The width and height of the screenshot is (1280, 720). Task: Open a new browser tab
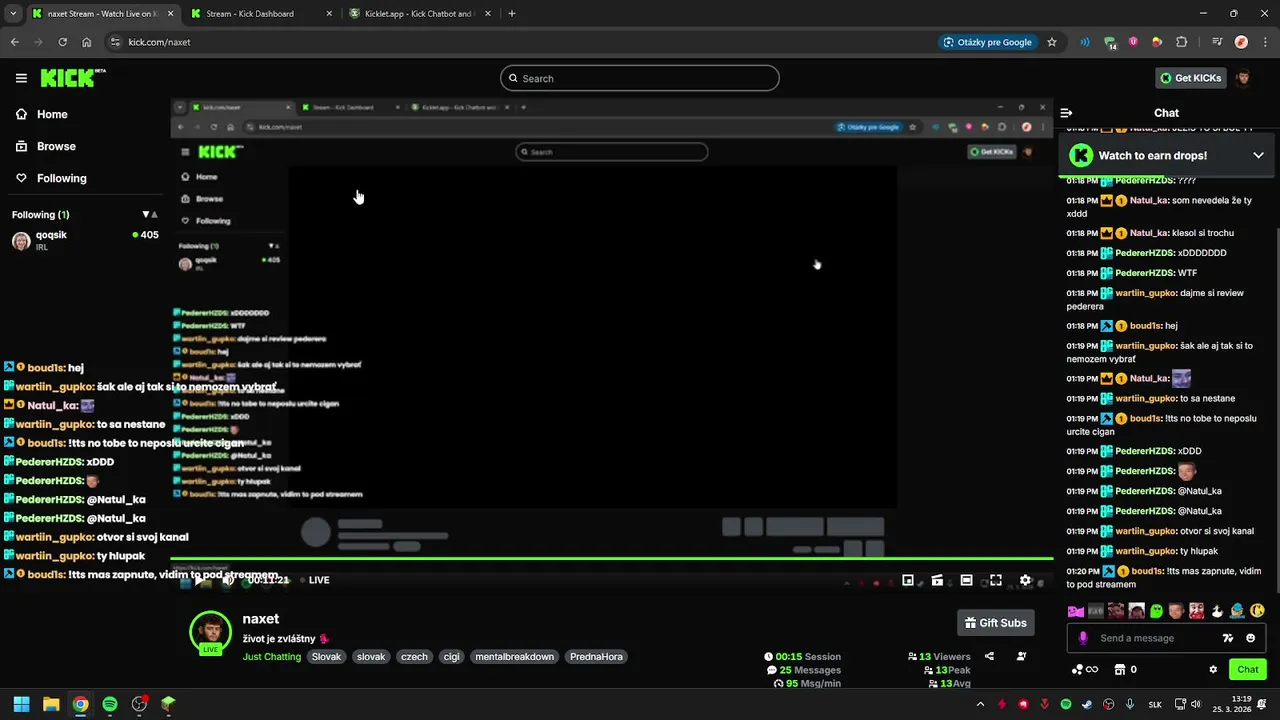tap(512, 14)
